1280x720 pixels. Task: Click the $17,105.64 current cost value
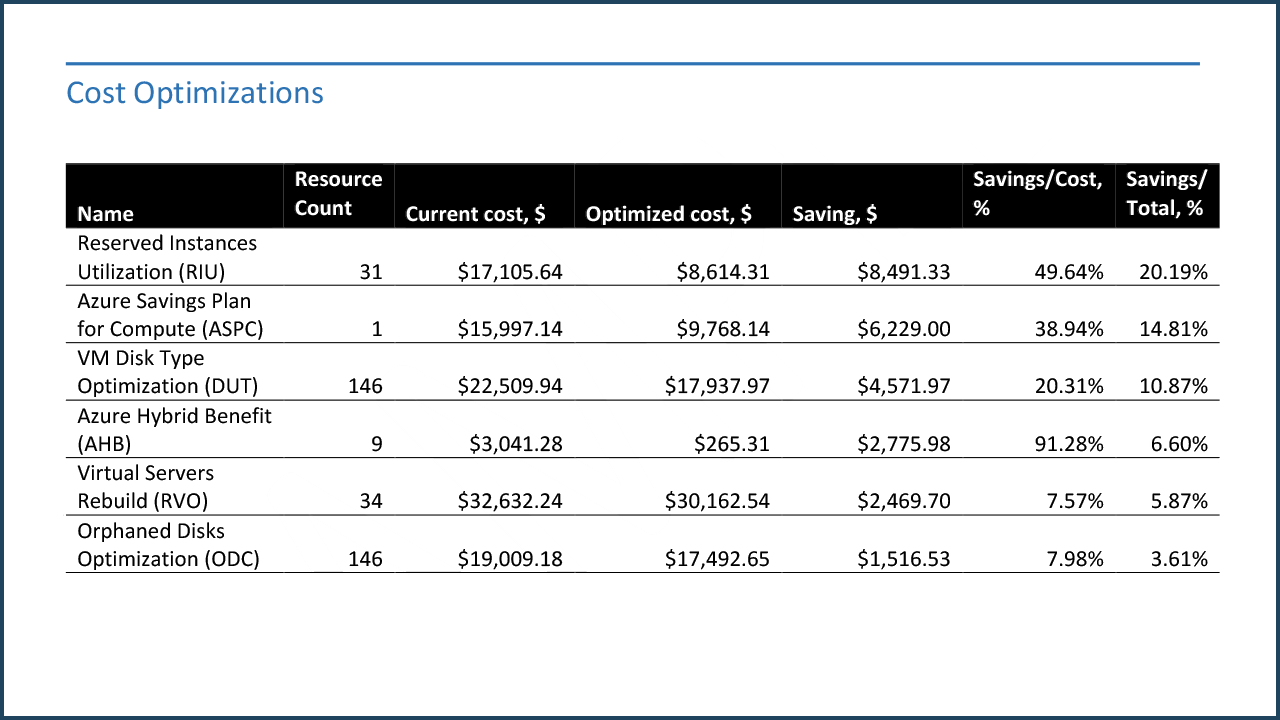[510, 272]
